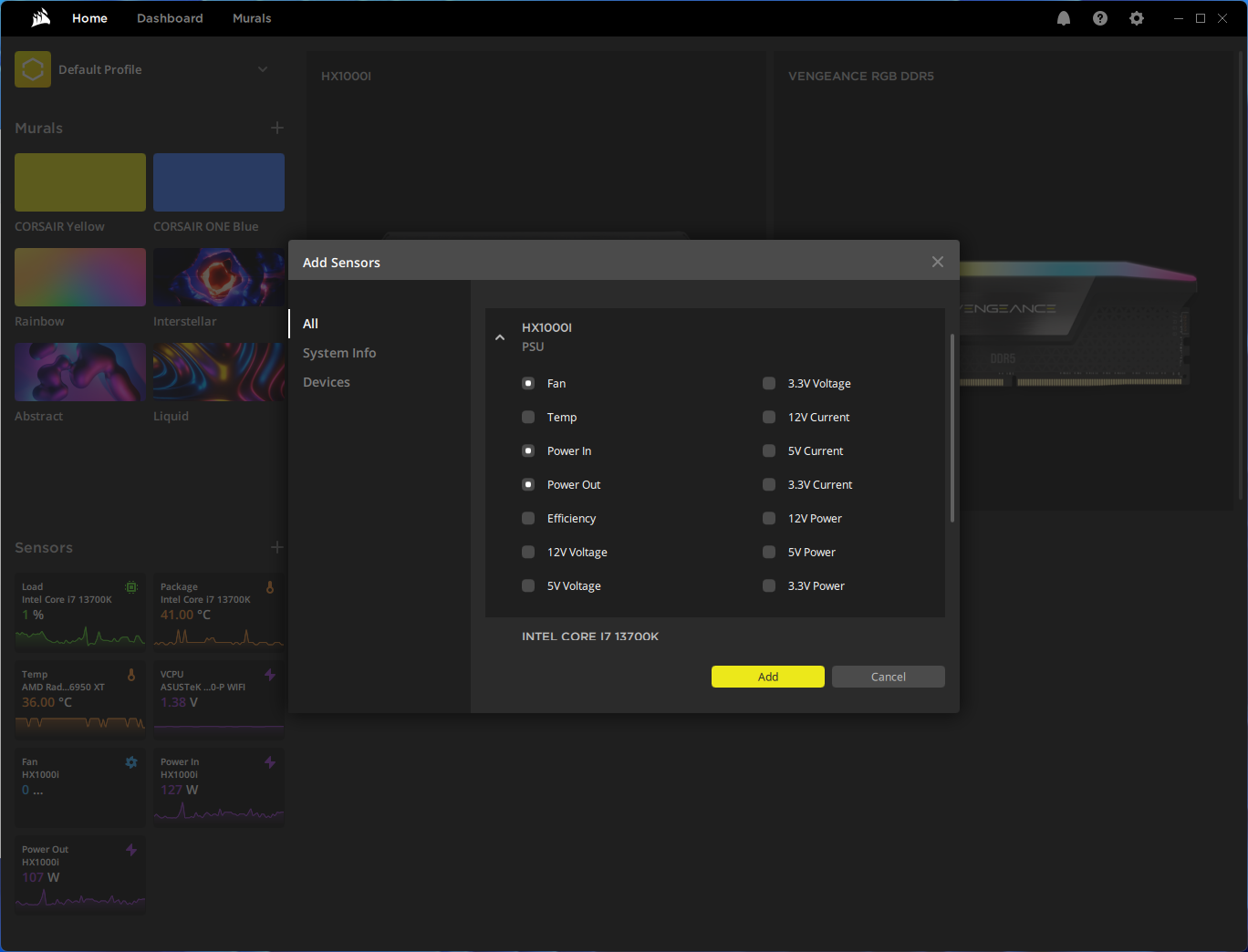Uncheck the Power Out checkbox

[x=528, y=484]
